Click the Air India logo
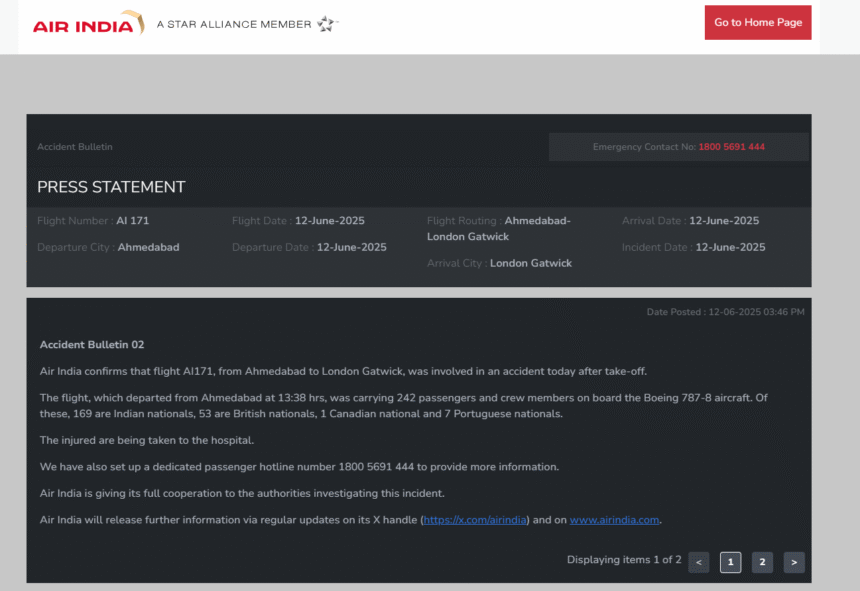This screenshot has width=860, height=591. tap(88, 23)
